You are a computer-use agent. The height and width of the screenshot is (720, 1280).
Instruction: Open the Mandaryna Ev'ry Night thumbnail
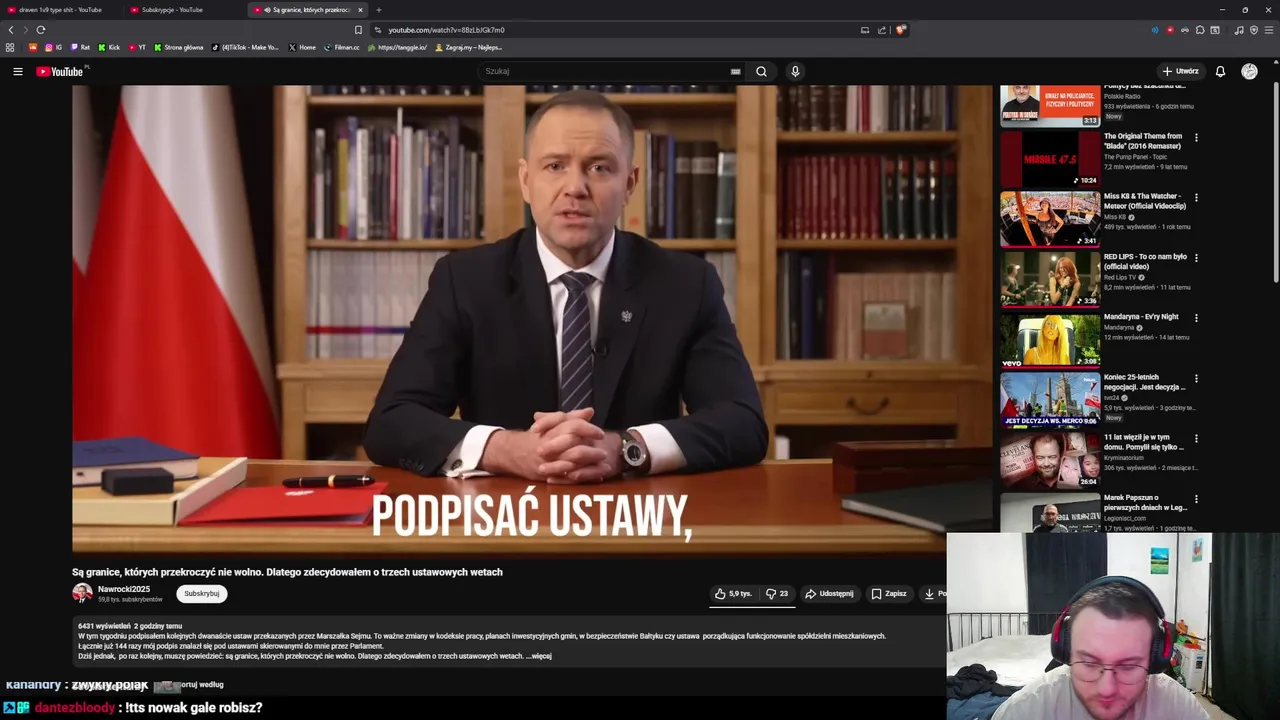pos(1050,339)
